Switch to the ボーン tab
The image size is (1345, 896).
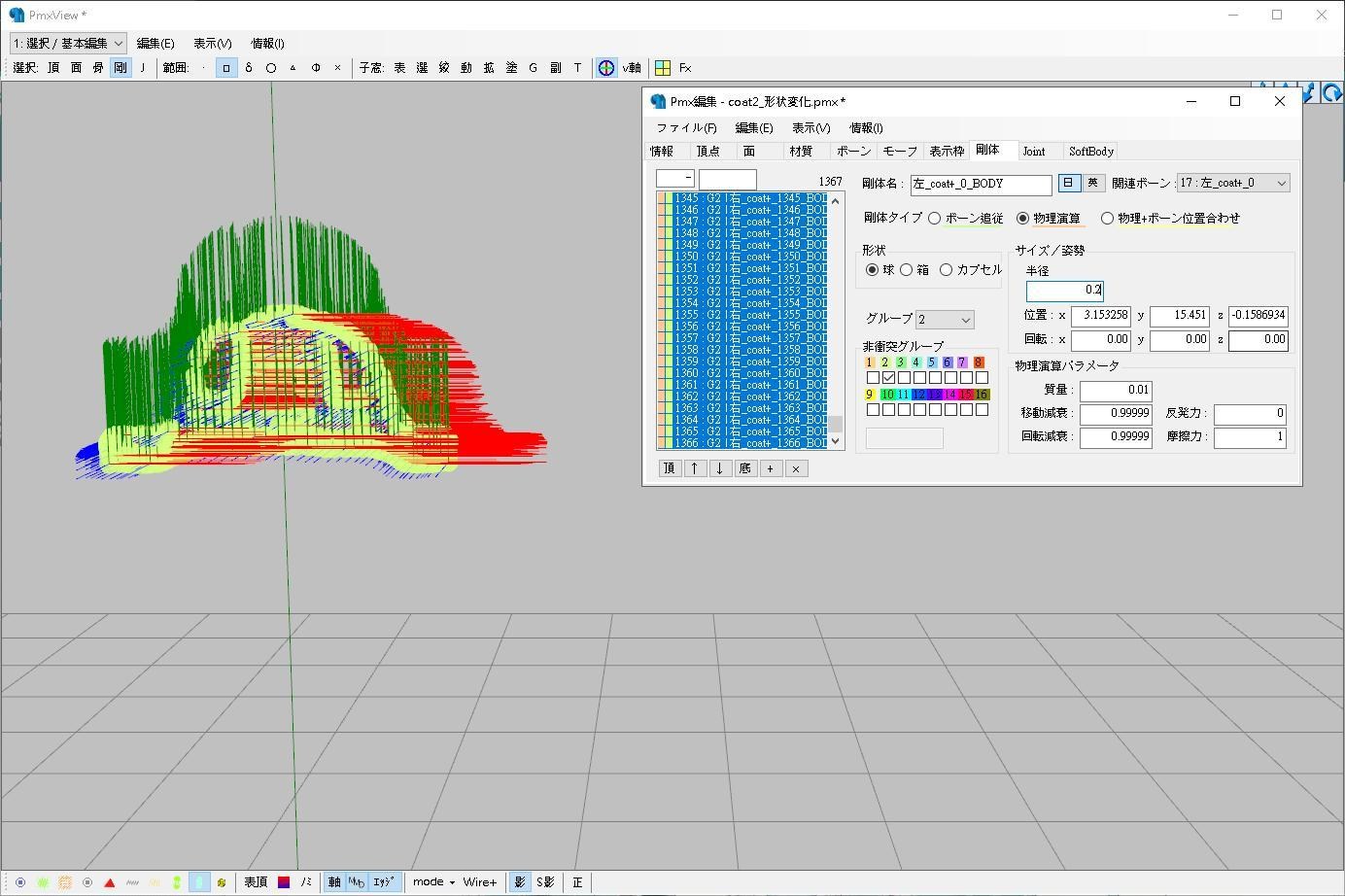[x=853, y=152]
